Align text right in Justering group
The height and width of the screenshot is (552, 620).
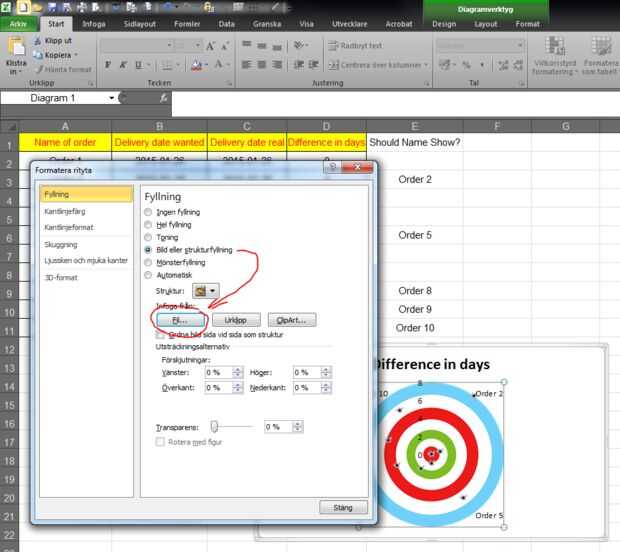[277, 64]
